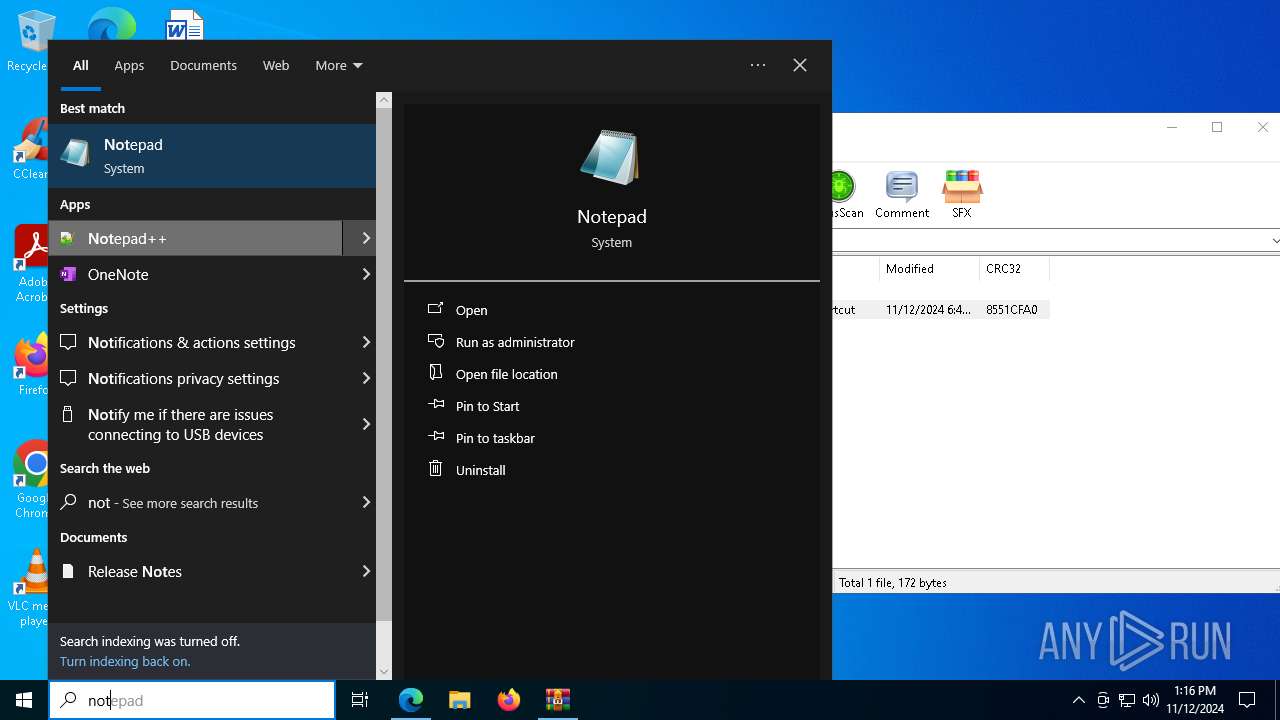The height and width of the screenshot is (720, 1280).
Task: Switch to WinRAR from the taskbar
Action: pyautogui.click(x=558, y=700)
